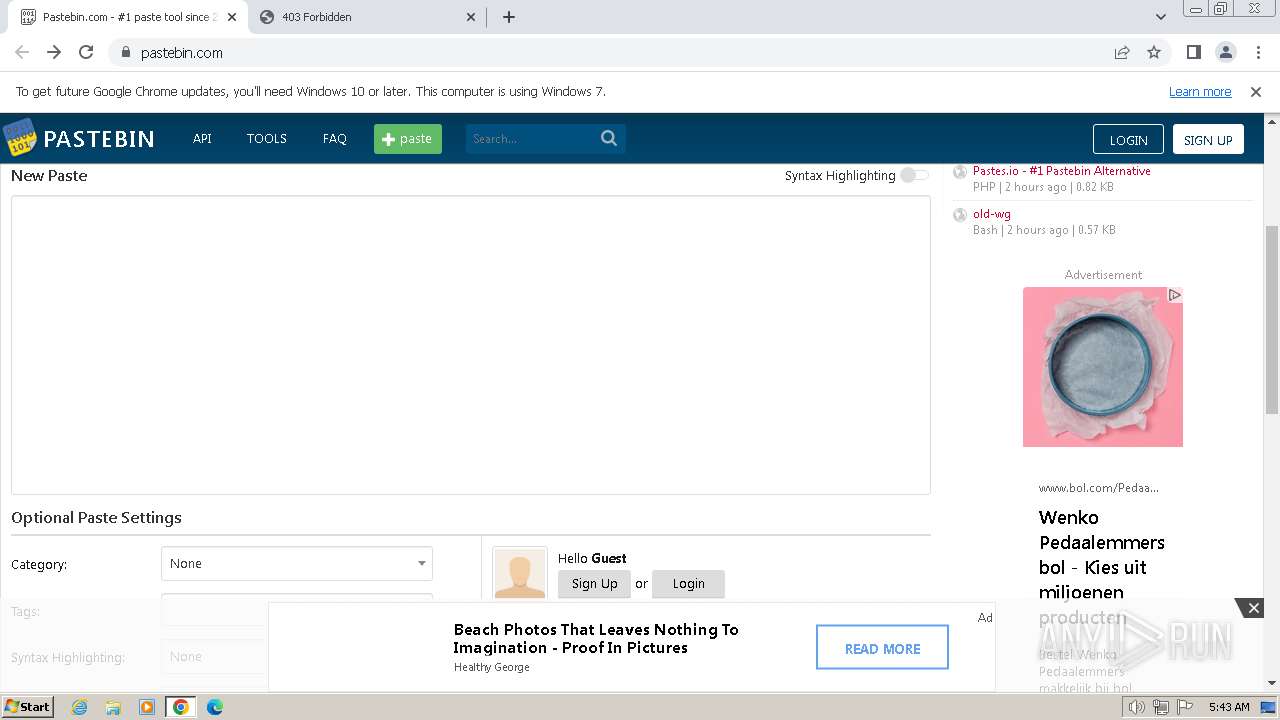Click the globe icon beside Pastes.io paste
The width and height of the screenshot is (1280, 720).
(x=960, y=171)
